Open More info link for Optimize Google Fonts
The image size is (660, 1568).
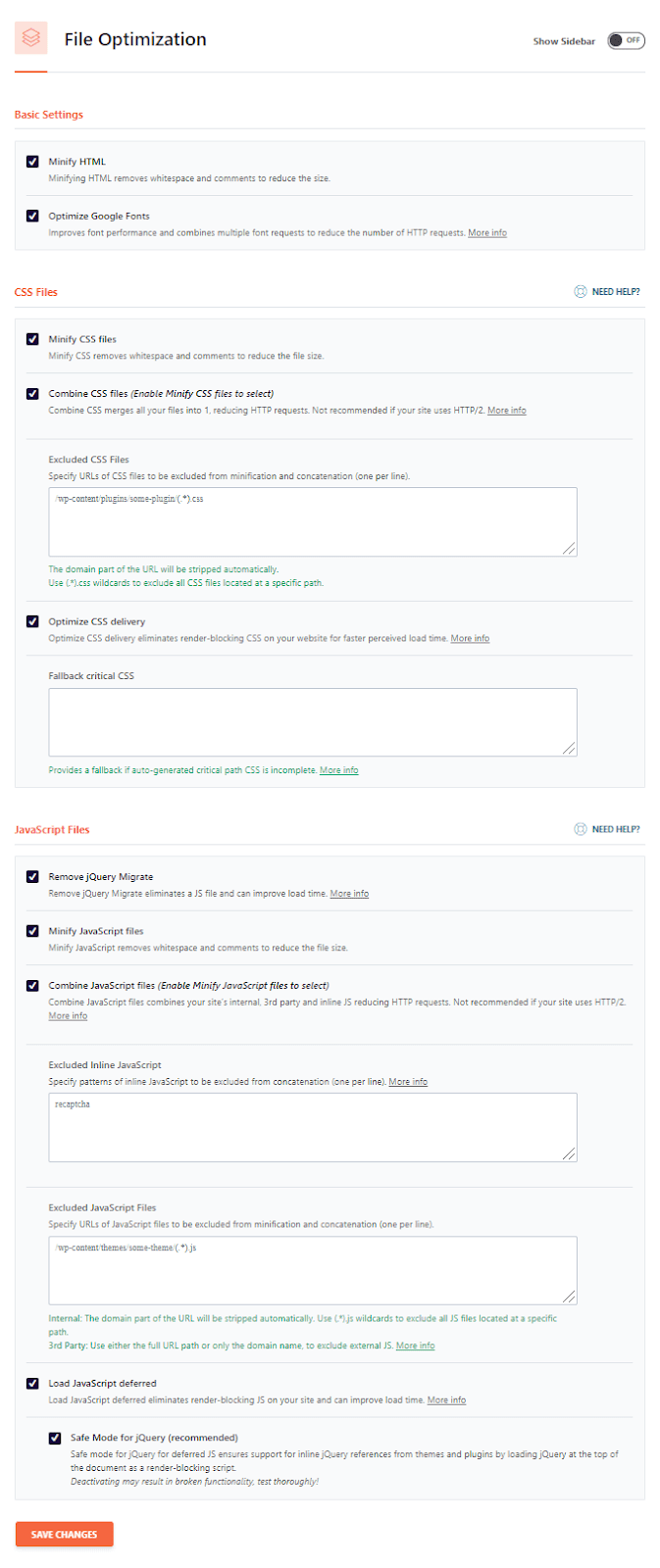[x=487, y=233]
